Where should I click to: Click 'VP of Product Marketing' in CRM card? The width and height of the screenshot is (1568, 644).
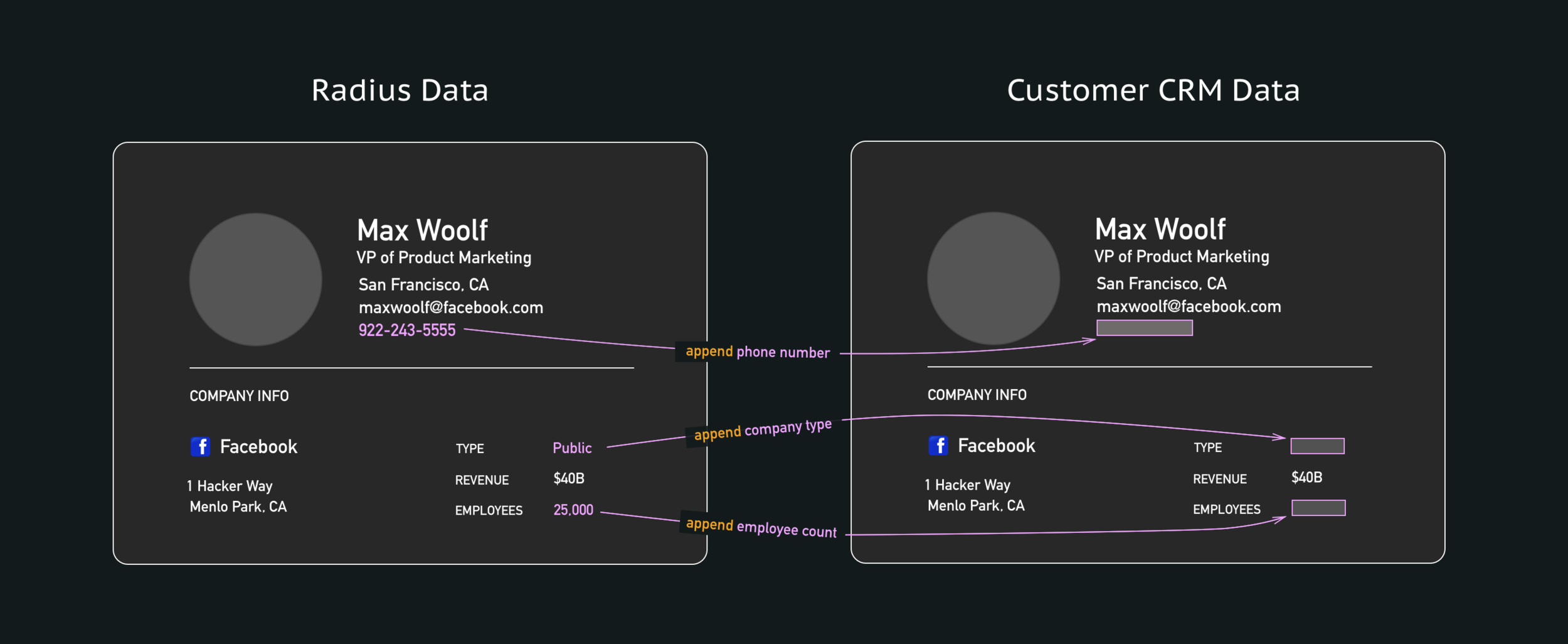(1182, 257)
